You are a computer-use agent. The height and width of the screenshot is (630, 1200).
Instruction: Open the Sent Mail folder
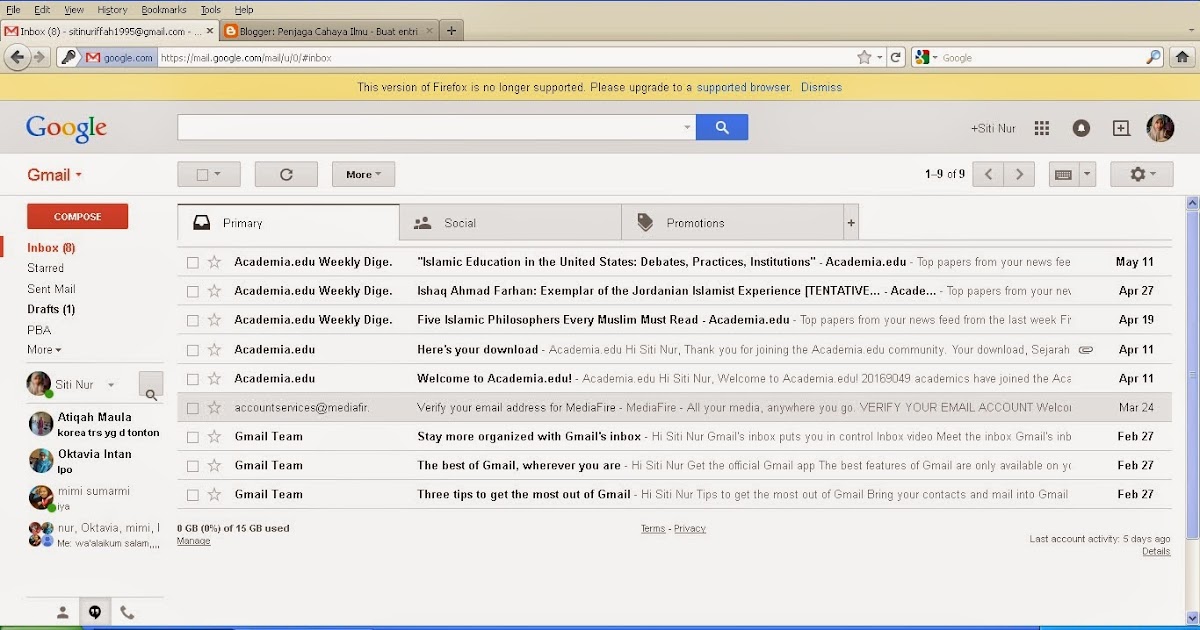(51, 289)
